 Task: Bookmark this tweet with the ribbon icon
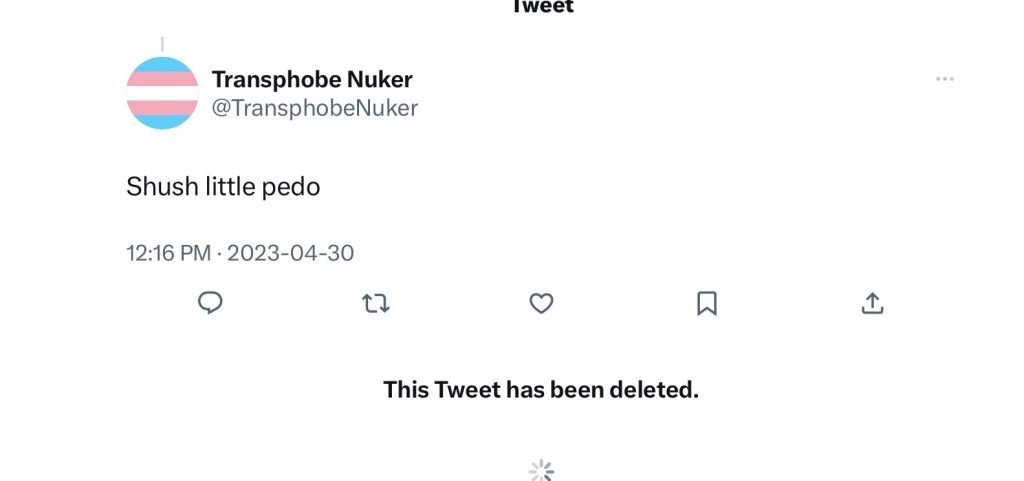click(x=707, y=303)
